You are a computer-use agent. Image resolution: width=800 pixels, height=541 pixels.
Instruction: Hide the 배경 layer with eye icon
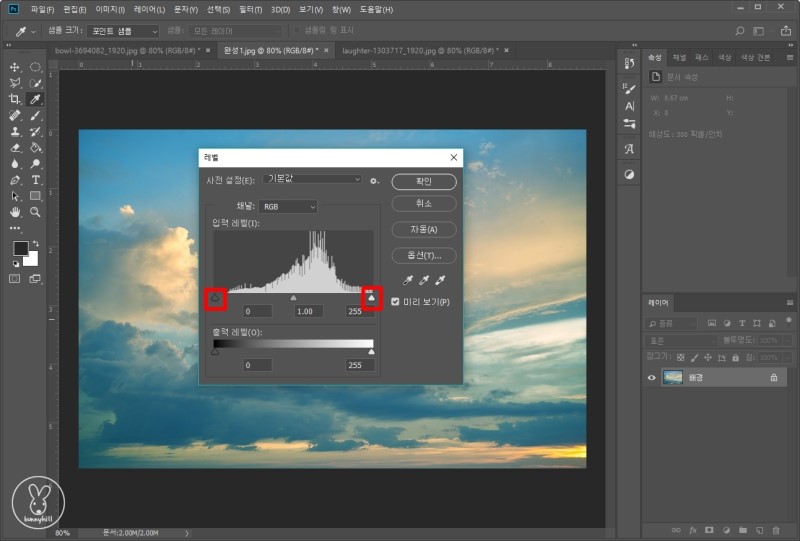pos(652,378)
